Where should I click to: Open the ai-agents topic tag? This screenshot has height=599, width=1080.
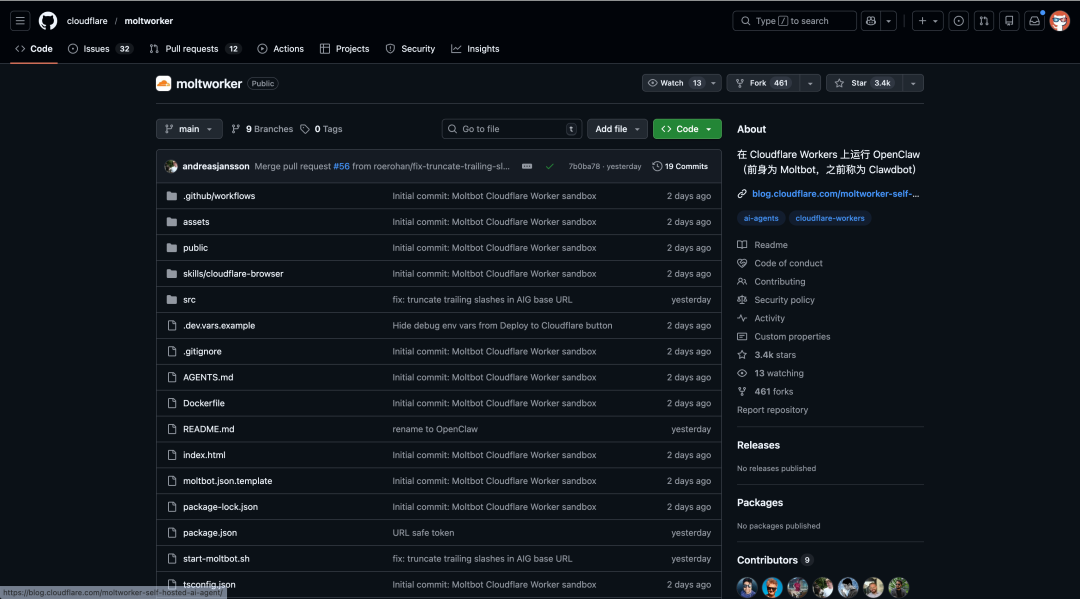click(x=761, y=218)
